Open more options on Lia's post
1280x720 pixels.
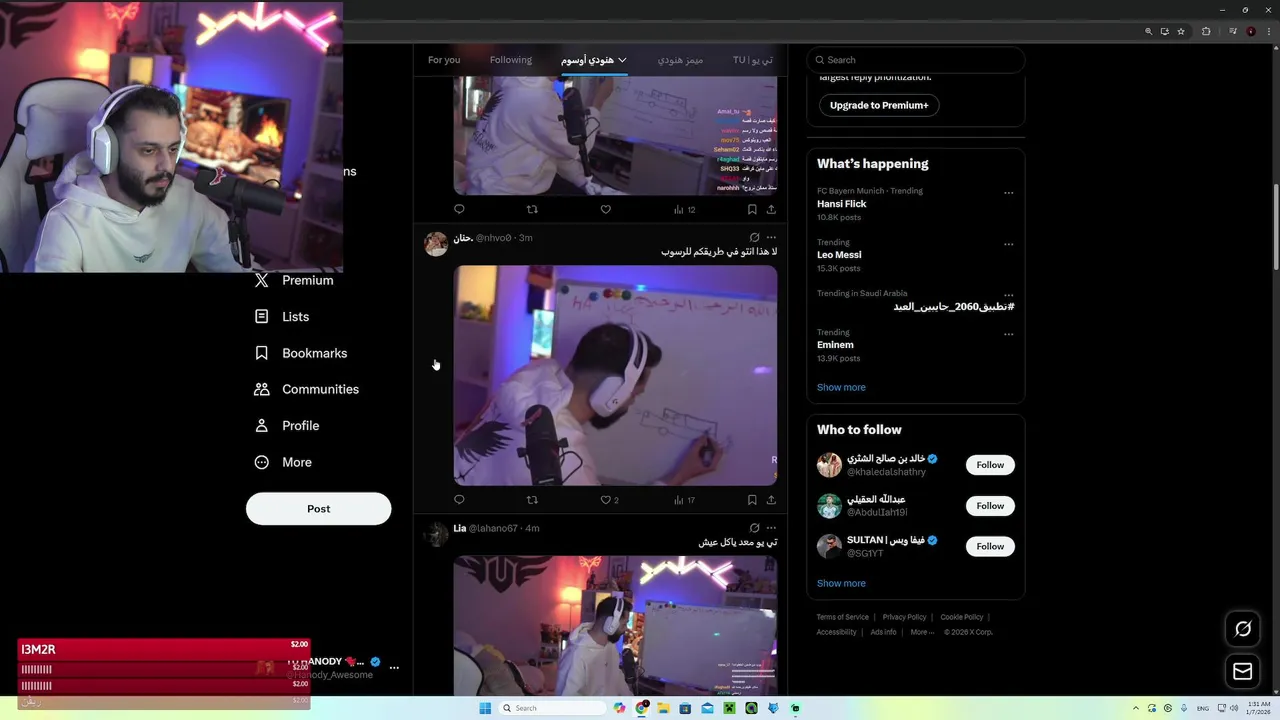click(x=771, y=528)
